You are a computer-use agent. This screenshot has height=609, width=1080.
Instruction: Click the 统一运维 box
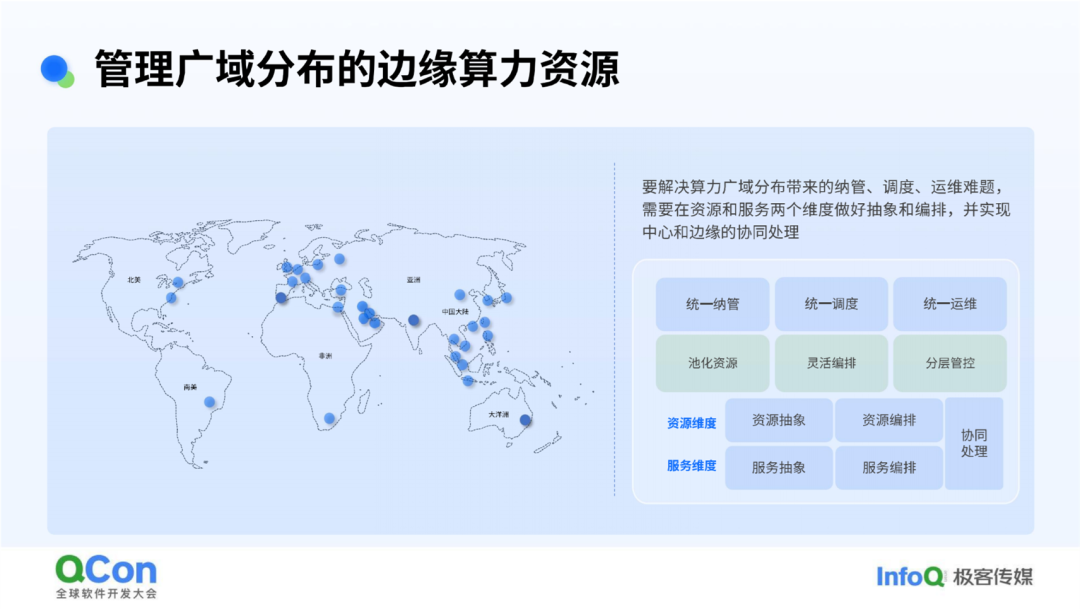click(x=950, y=304)
